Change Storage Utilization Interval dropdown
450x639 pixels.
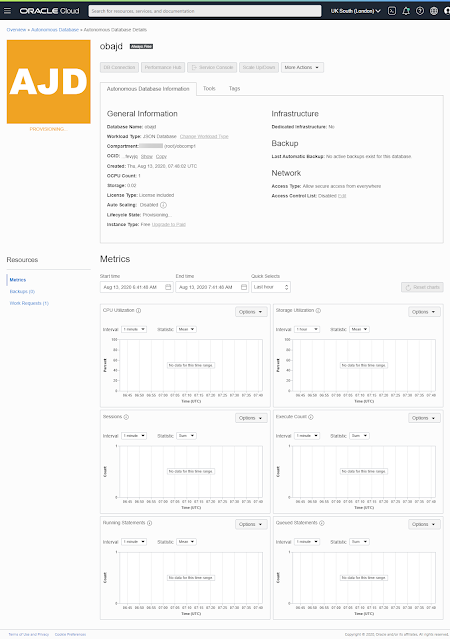pos(307,329)
